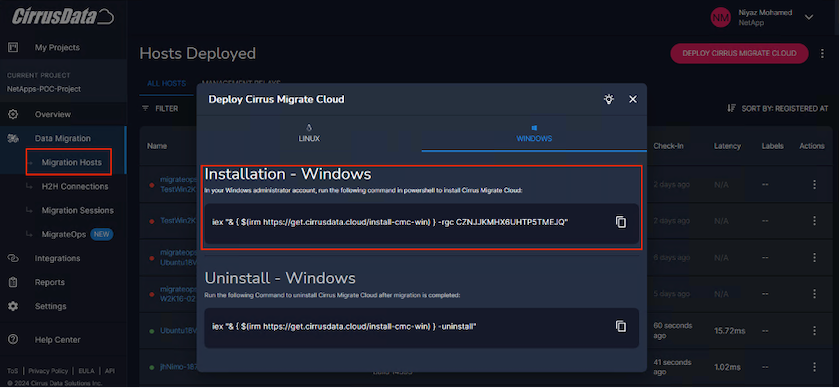The height and width of the screenshot is (388, 840).
Task: Click the 60 seconds ago check-in
Action: pyautogui.click(x=673, y=331)
